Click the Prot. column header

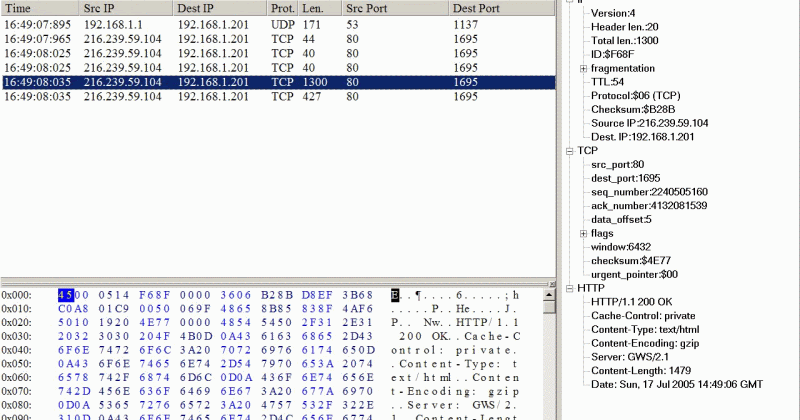[283, 8]
